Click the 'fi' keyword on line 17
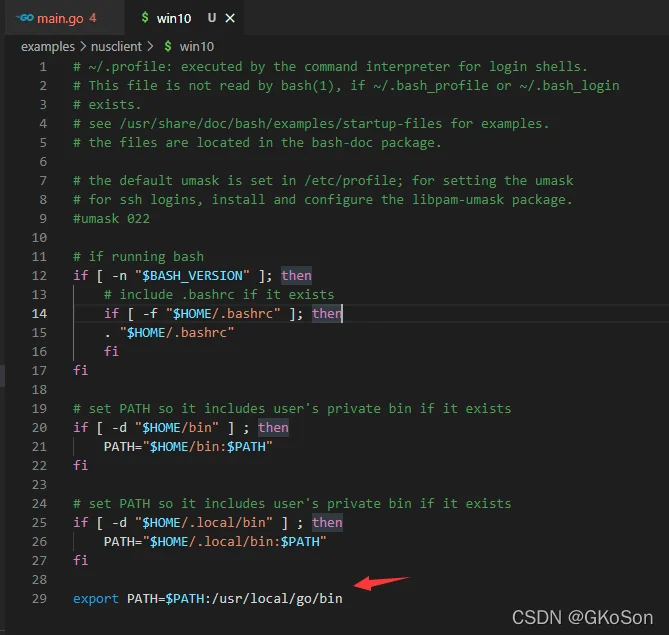Viewport: 669px width, 635px height. pos(81,370)
